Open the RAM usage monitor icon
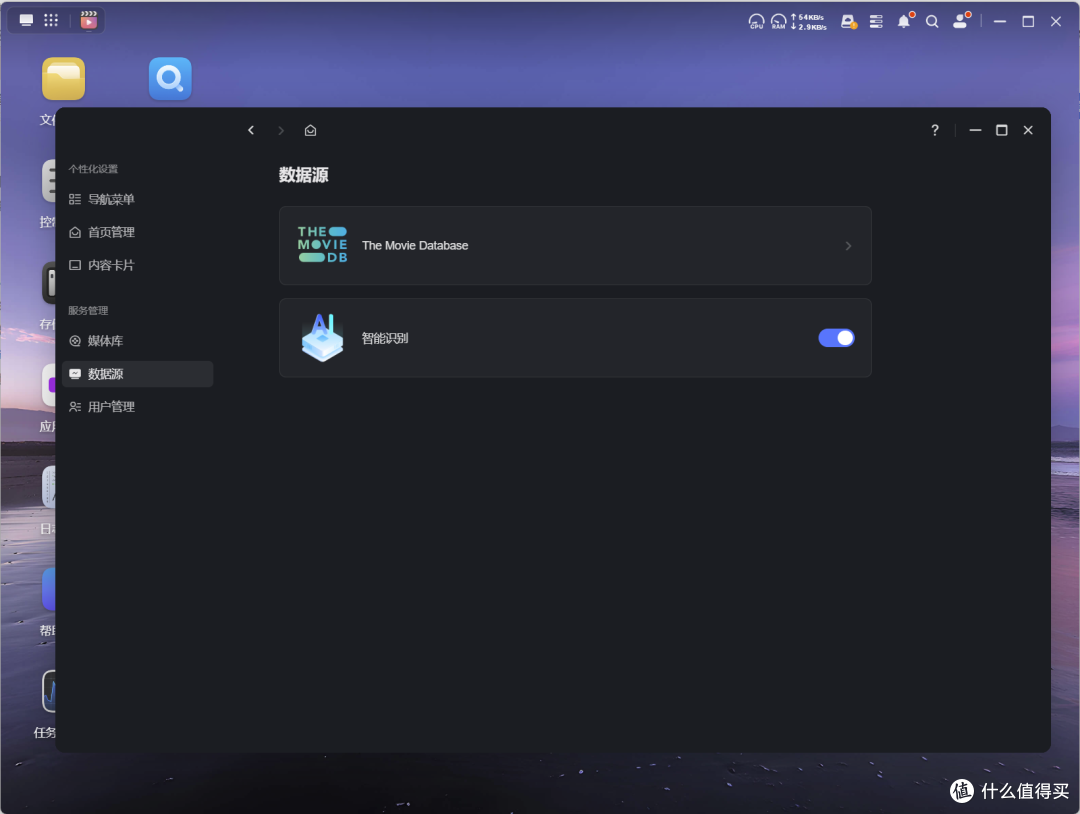 click(778, 21)
